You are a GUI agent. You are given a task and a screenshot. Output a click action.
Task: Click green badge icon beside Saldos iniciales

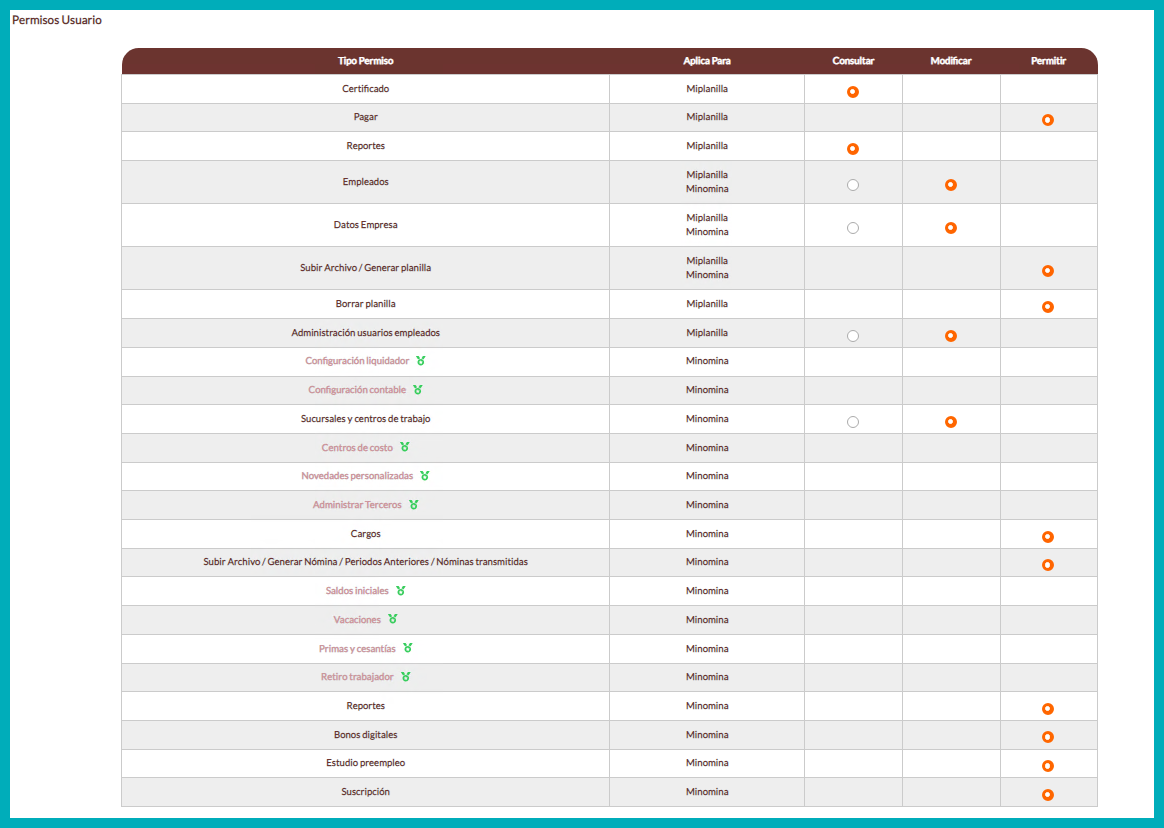pos(401,591)
